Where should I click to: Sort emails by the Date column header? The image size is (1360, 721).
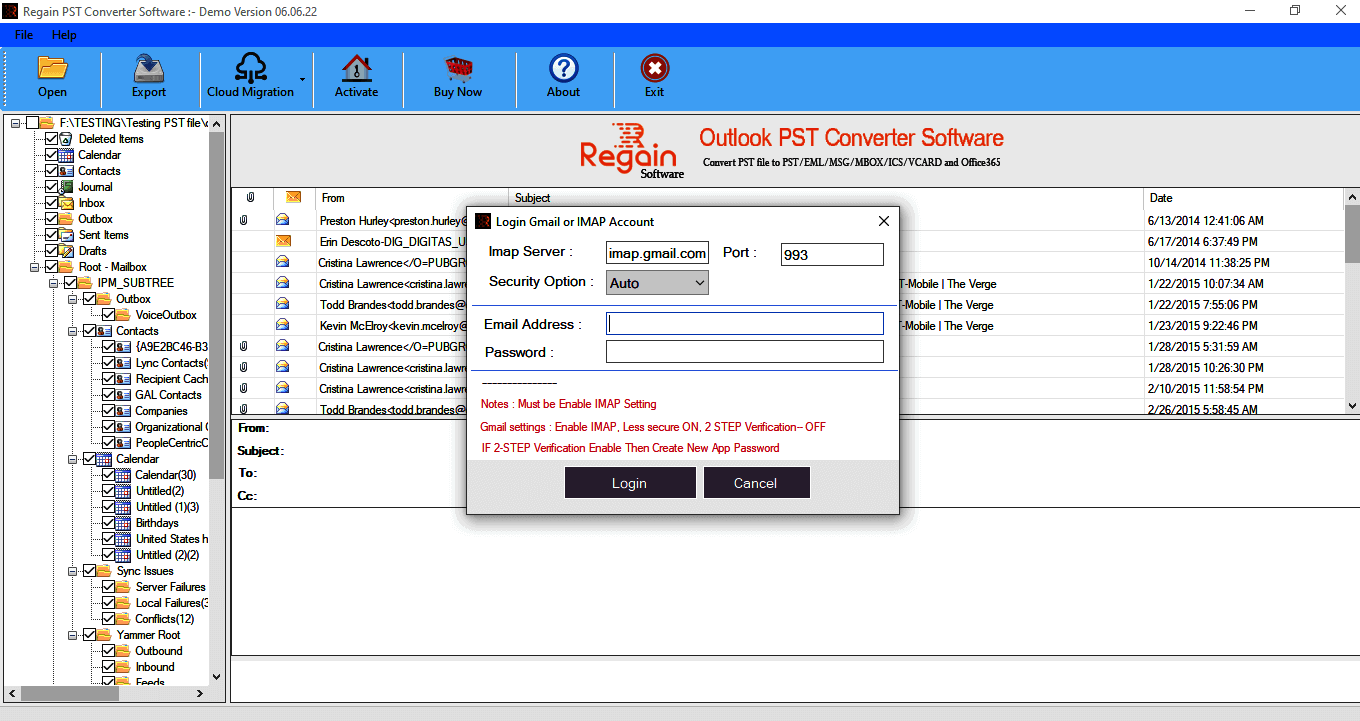tap(1243, 198)
